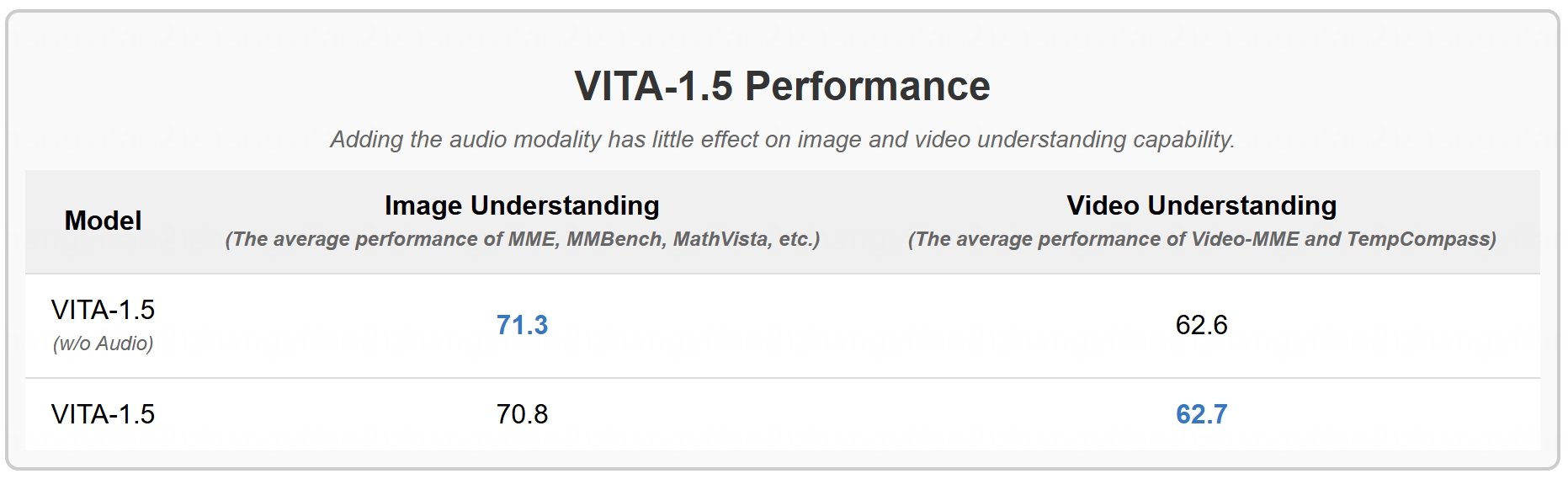Click the (w/o Audio) note text
Image resolution: width=1568 pixels, height=479 pixels.
point(103,343)
